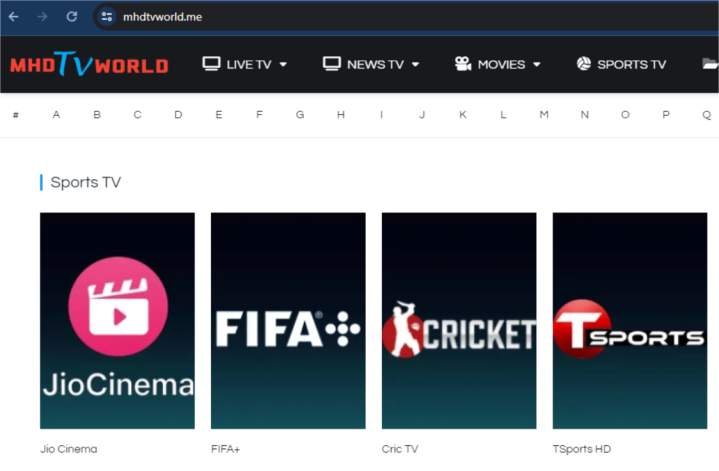The width and height of the screenshot is (719, 471).
Task: Click the browser back arrow
Action: coord(13,17)
